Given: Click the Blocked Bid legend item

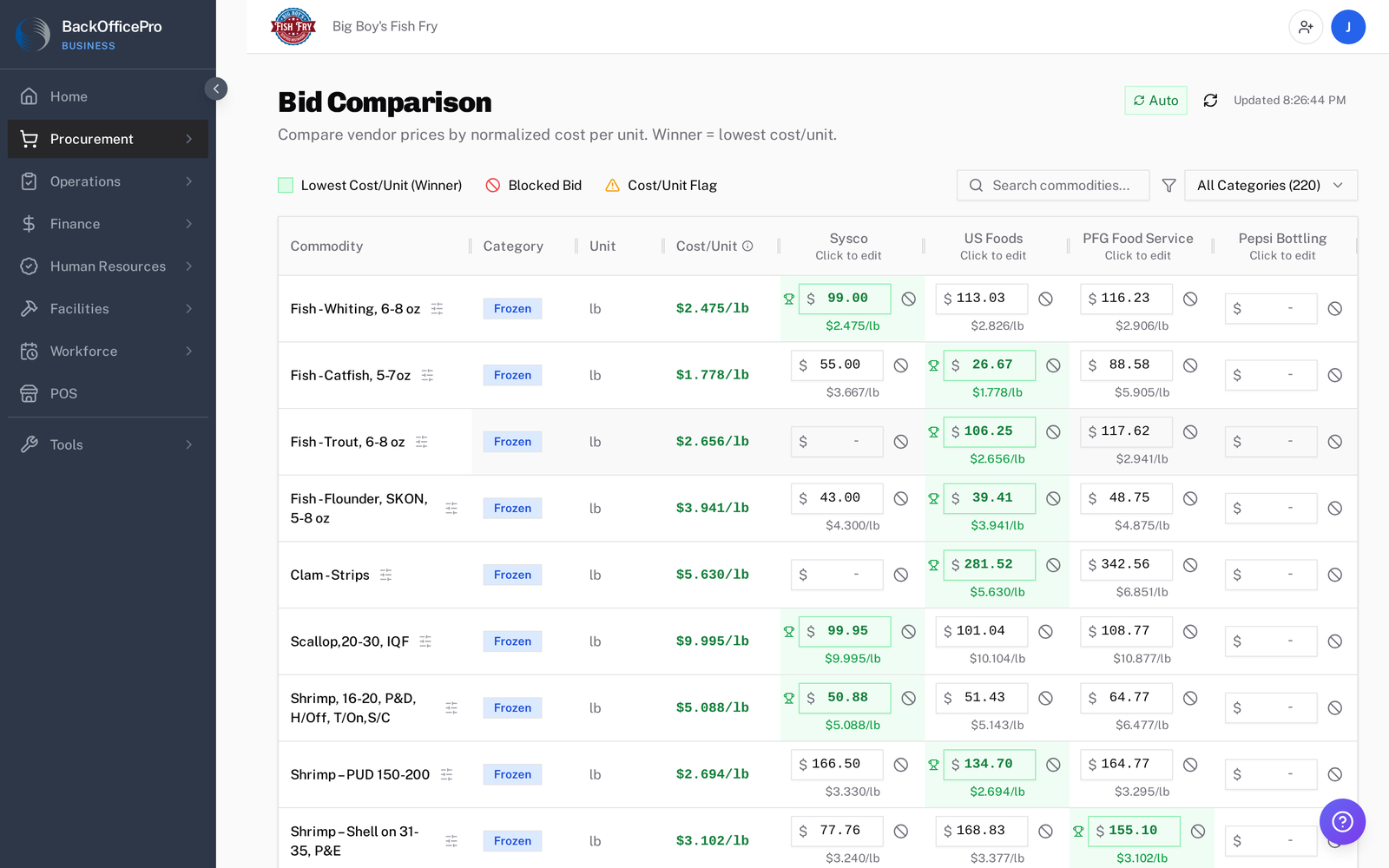Looking at the screenshot, I should [x=534, y=186].
